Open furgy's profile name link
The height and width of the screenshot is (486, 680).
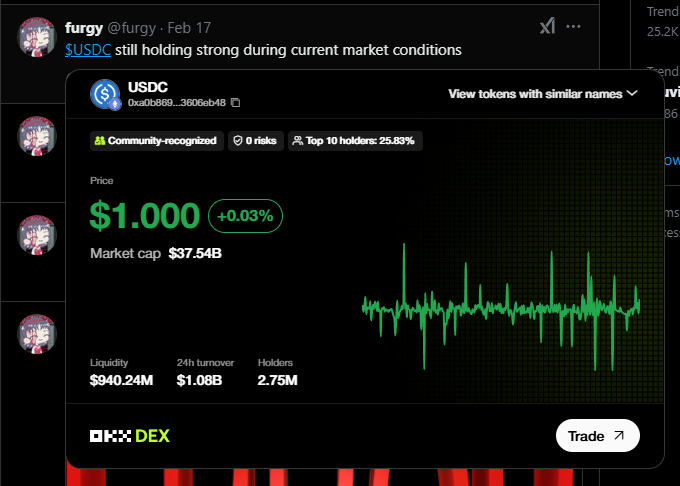tap(84, 28)
